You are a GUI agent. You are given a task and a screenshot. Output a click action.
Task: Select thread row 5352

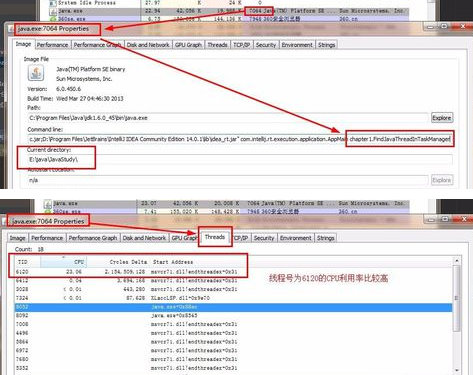[x=233, y=368]
